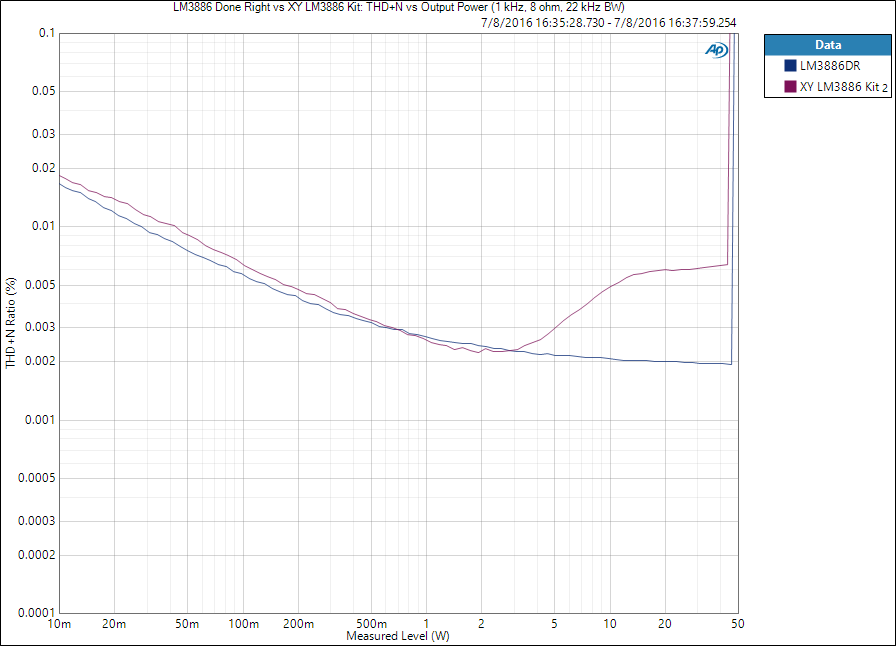Click the 0.001 tick on the Y axis
The width and height of the screenshot is (896, 646).
[40, 420]
